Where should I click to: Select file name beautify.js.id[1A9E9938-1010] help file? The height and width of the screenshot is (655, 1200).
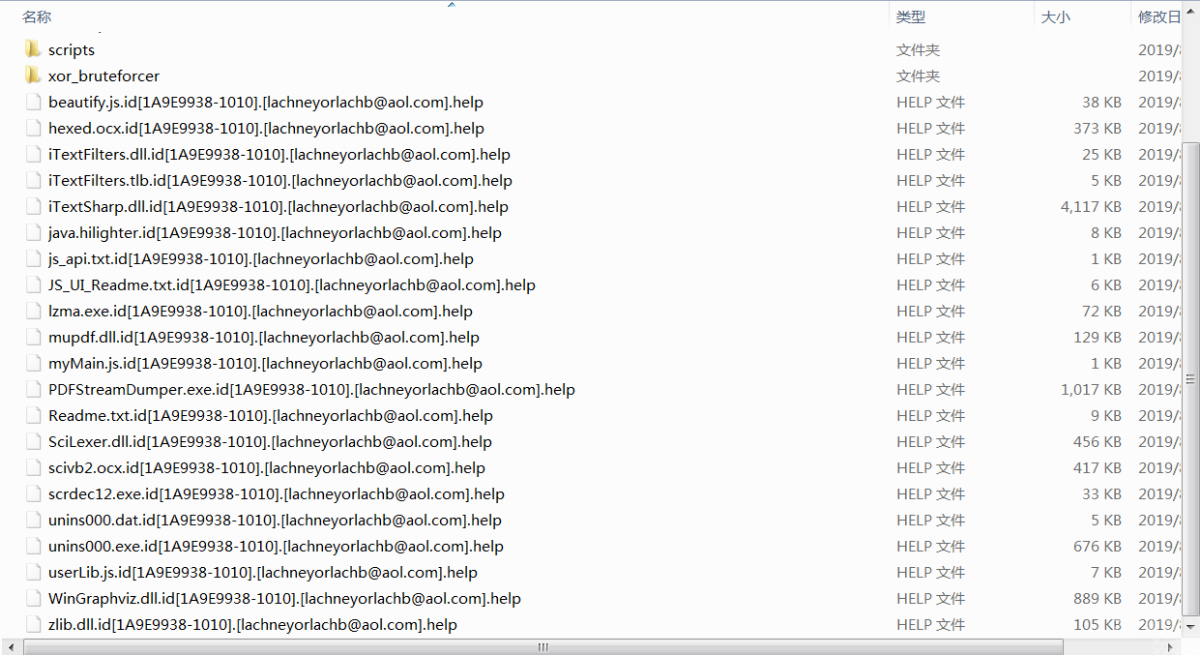266,102
